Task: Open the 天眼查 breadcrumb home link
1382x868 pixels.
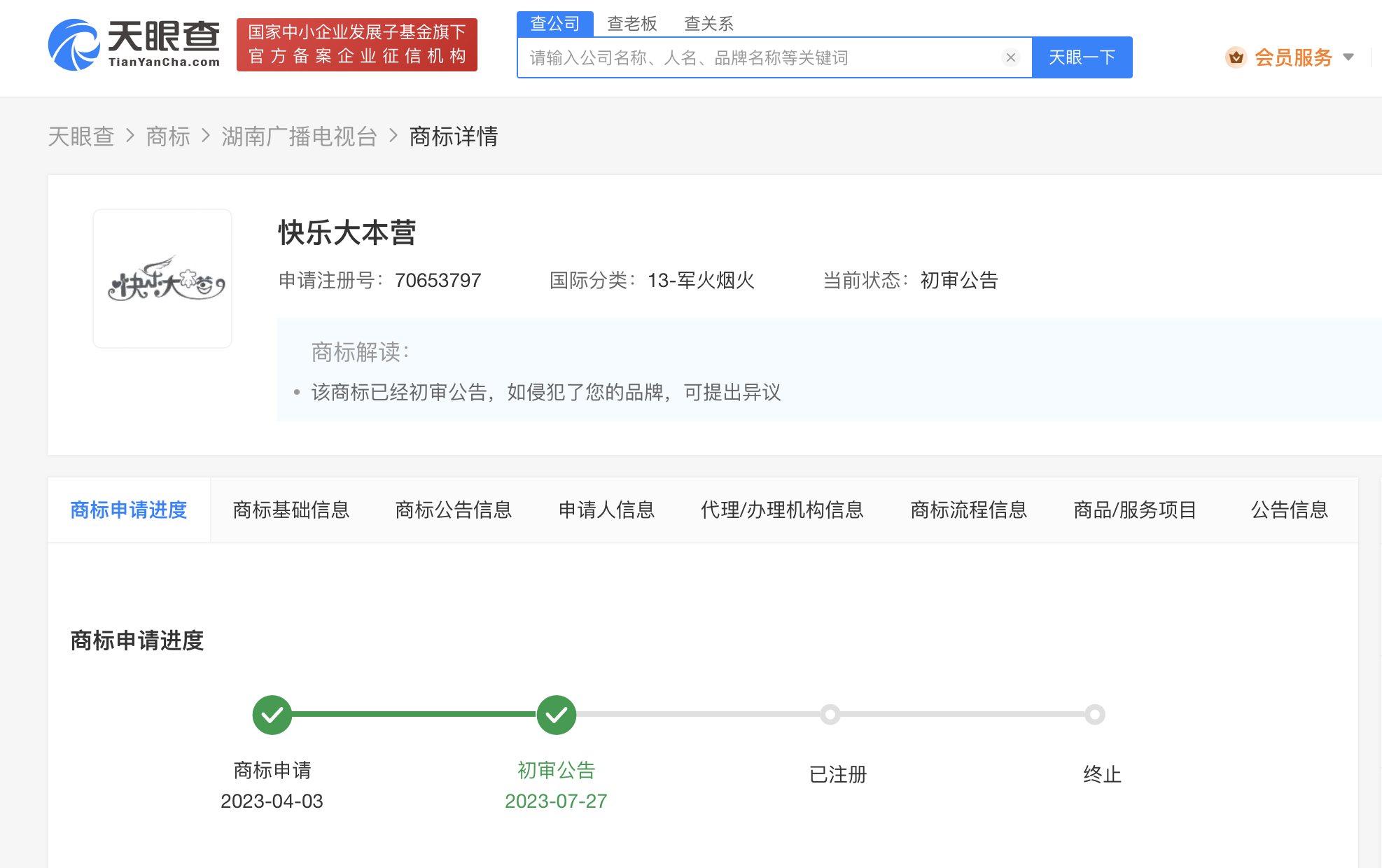Action: point(81,136)
